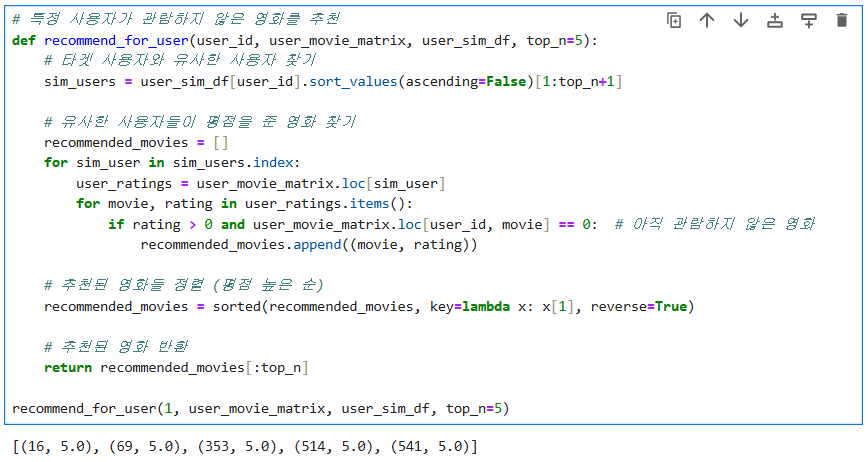
Task: Click the 'sorted(recommended_movies, key=lambda' line
Action: [369, 307]
